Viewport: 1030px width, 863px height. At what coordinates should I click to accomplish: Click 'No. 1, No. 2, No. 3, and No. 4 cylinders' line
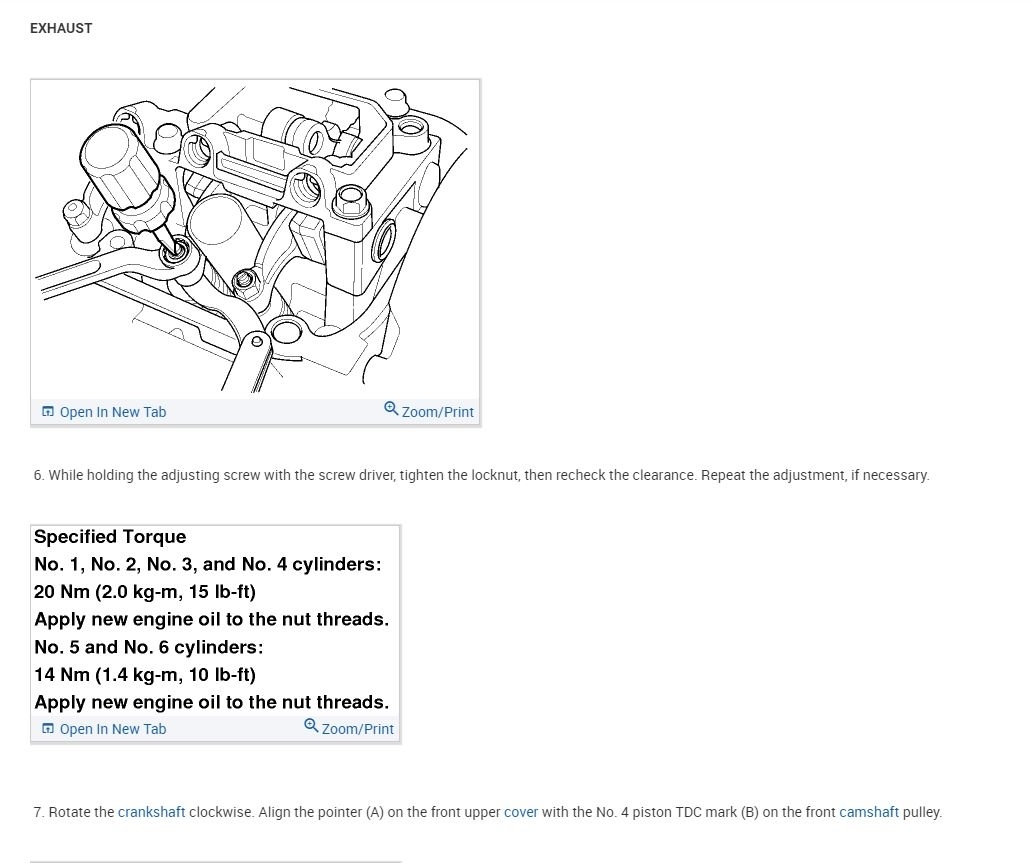click(x=208, y=564)
